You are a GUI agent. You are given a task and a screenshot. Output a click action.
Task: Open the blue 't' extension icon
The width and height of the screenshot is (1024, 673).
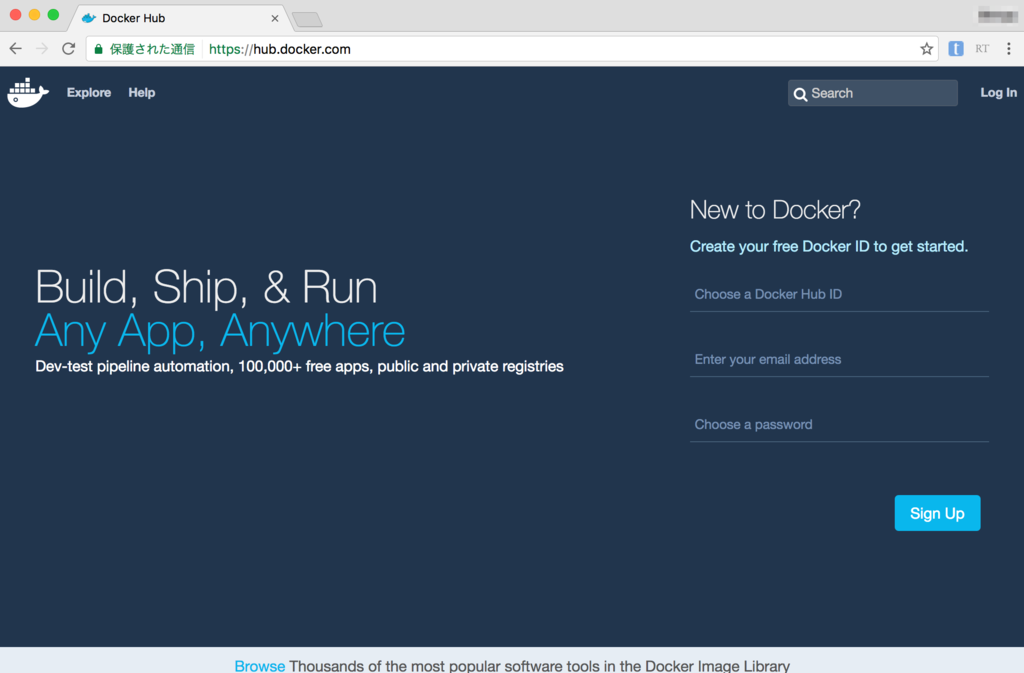click(955, 49)
